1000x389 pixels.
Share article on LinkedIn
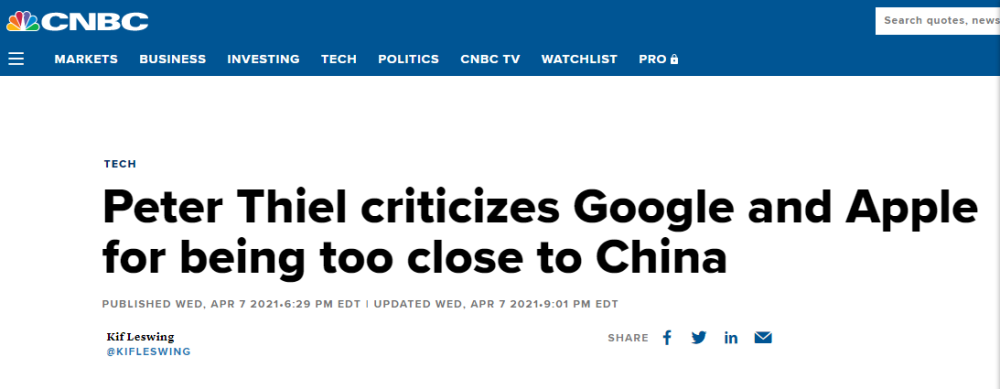point(731,337)
